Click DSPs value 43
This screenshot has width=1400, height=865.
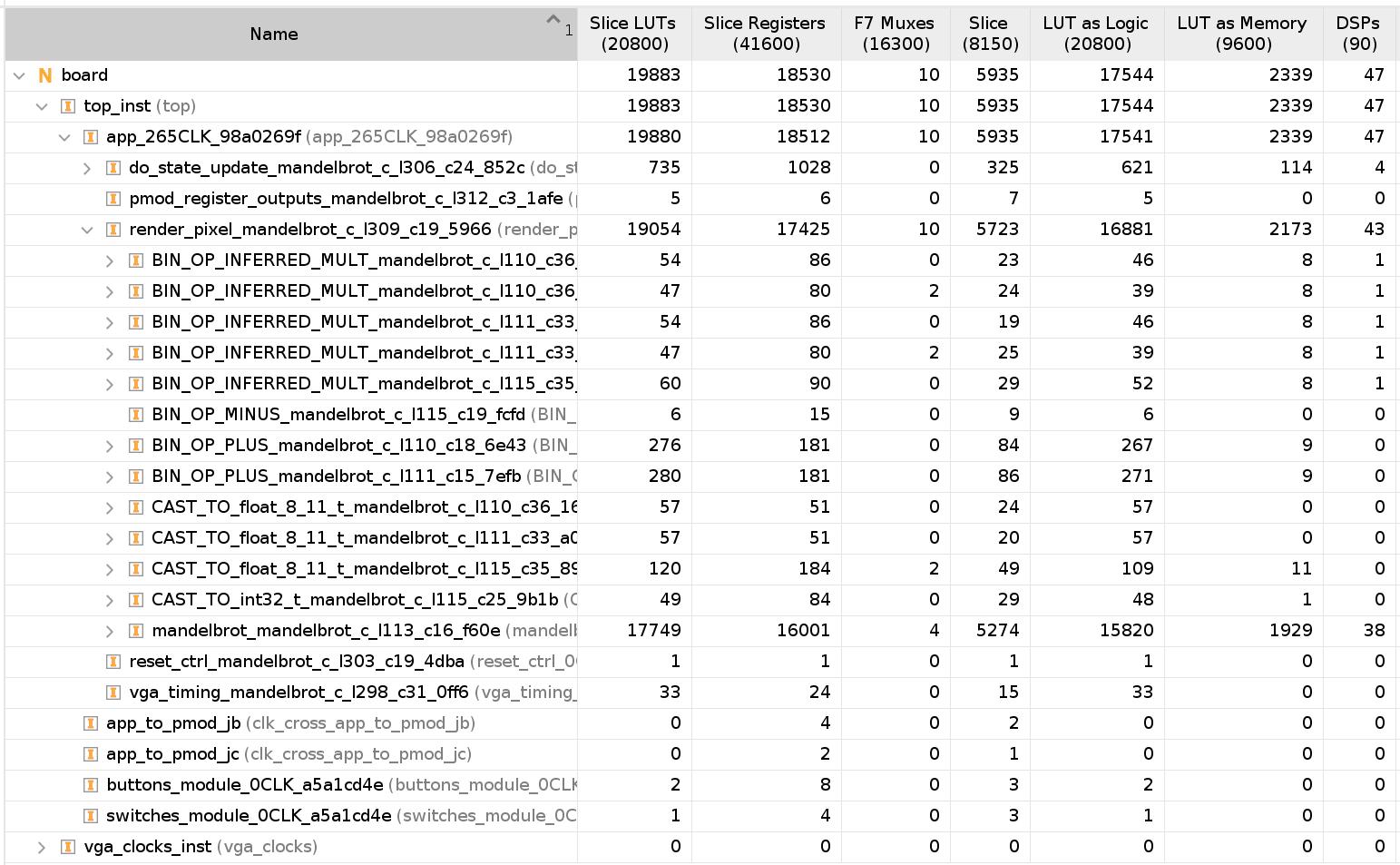pos(1374,230)
